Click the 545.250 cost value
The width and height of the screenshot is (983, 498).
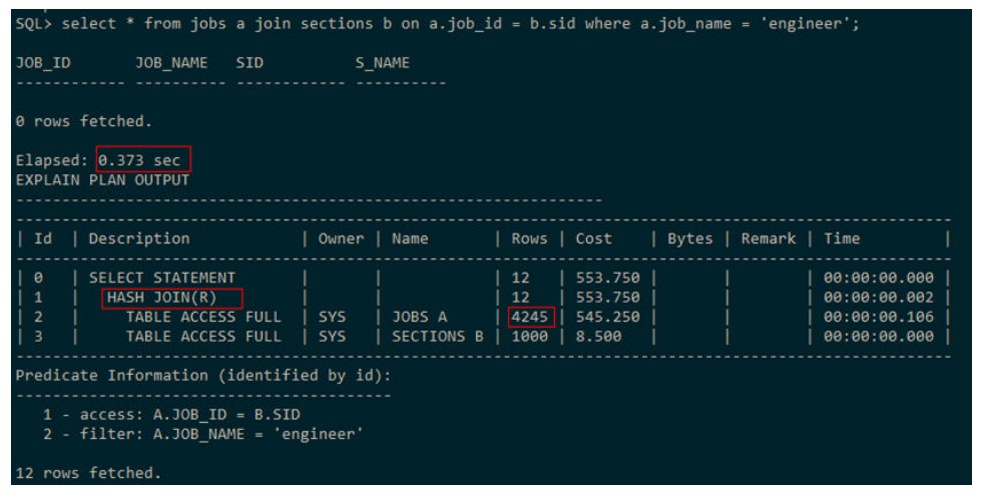coord(605,317)
